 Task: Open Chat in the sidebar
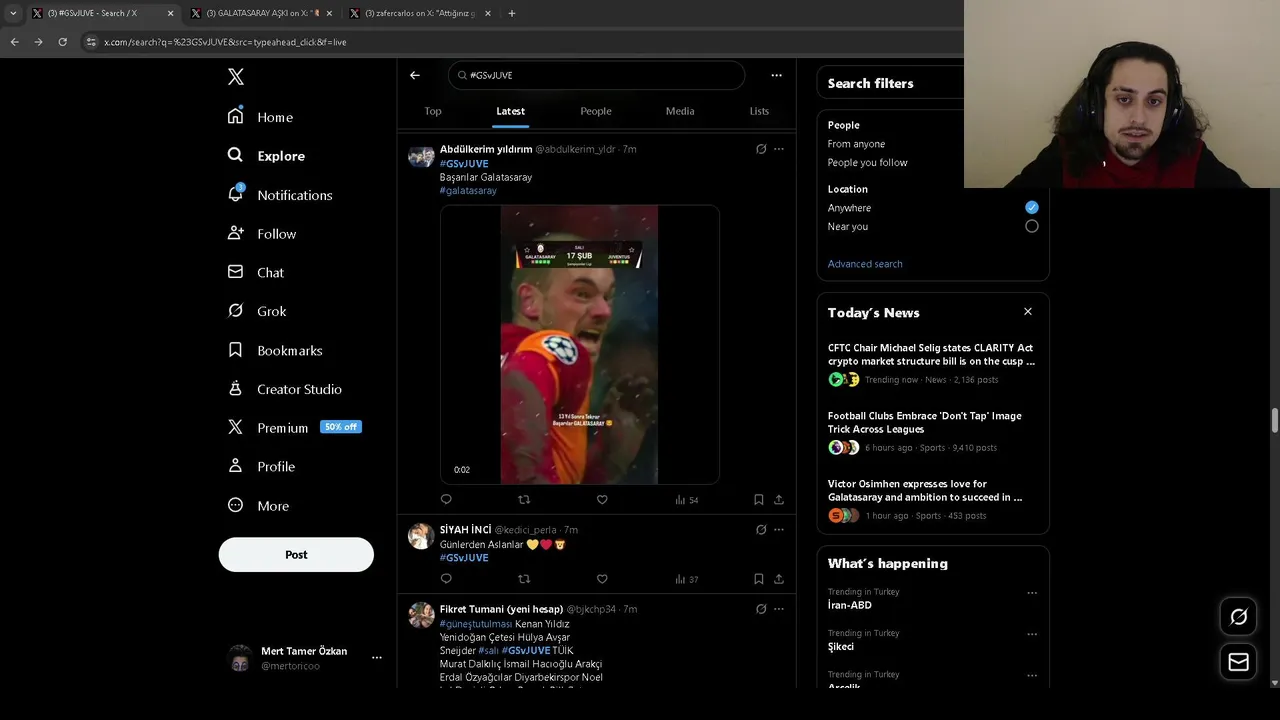256,273
